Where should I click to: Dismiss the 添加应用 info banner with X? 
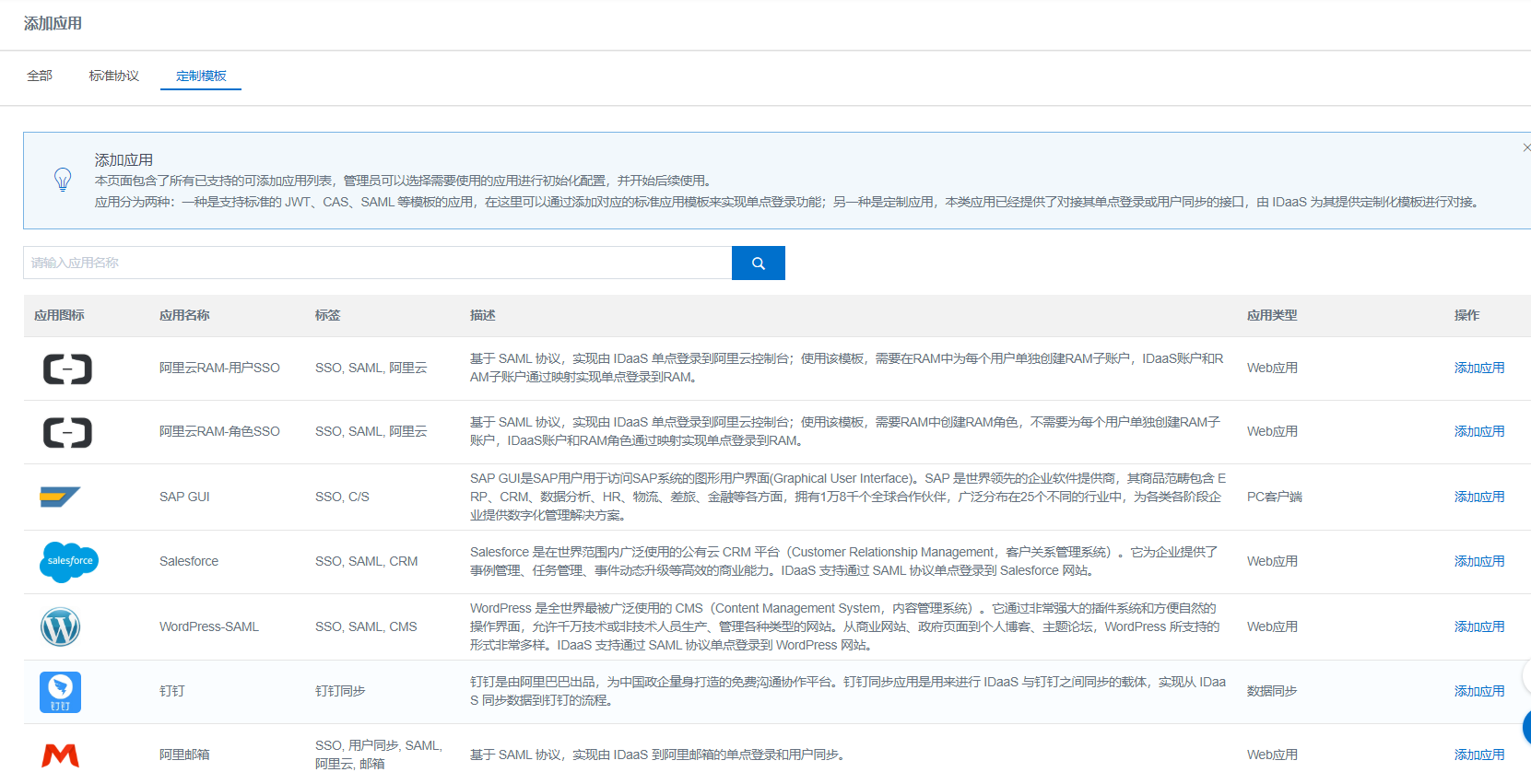pos(1526,147)
